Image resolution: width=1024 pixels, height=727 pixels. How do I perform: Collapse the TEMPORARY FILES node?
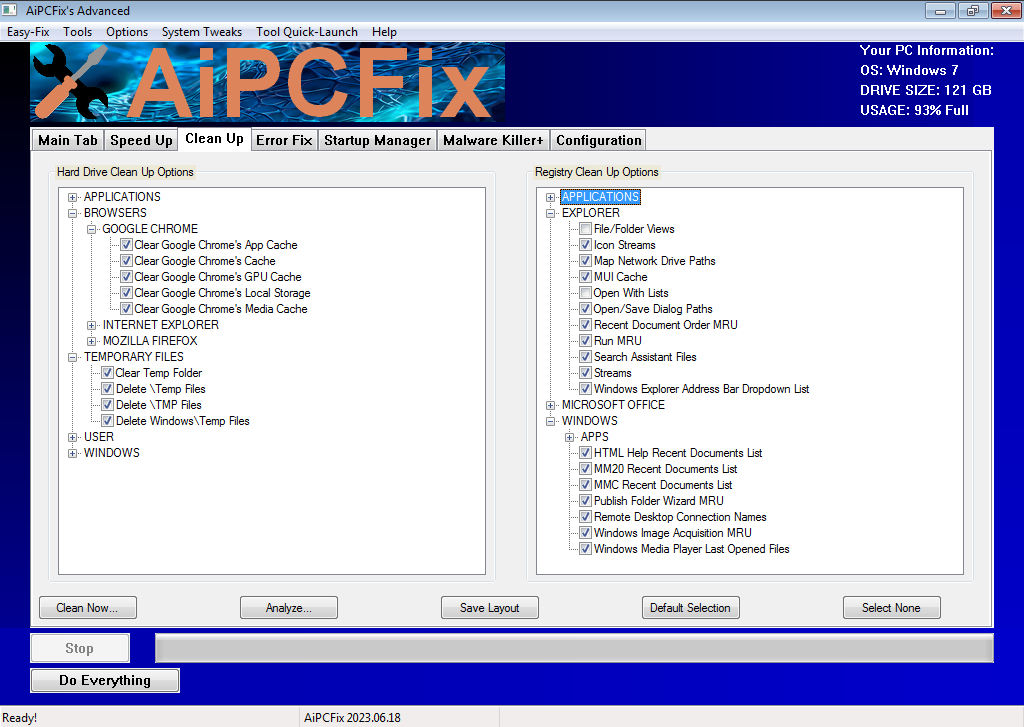click(72, 357)
